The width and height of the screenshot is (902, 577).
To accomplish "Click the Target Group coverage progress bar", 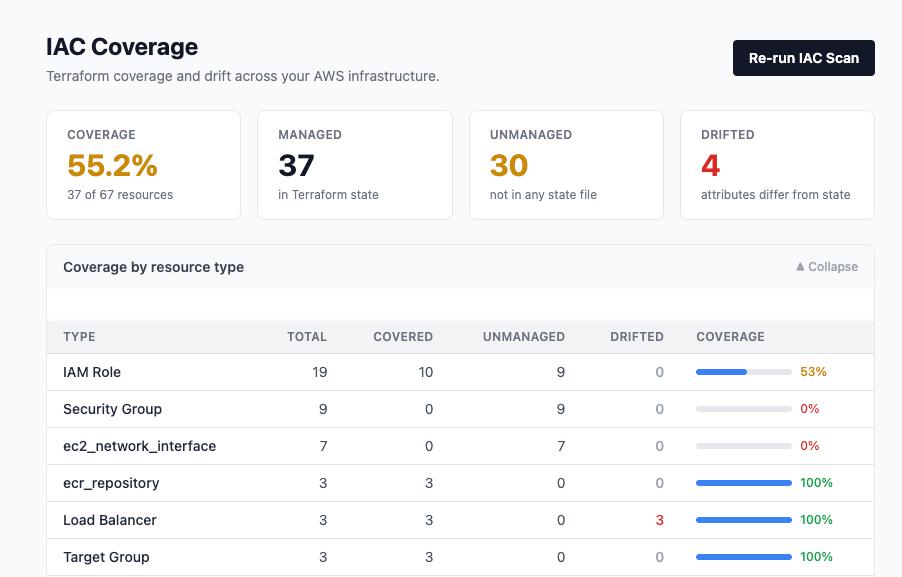I will [744, 557].
